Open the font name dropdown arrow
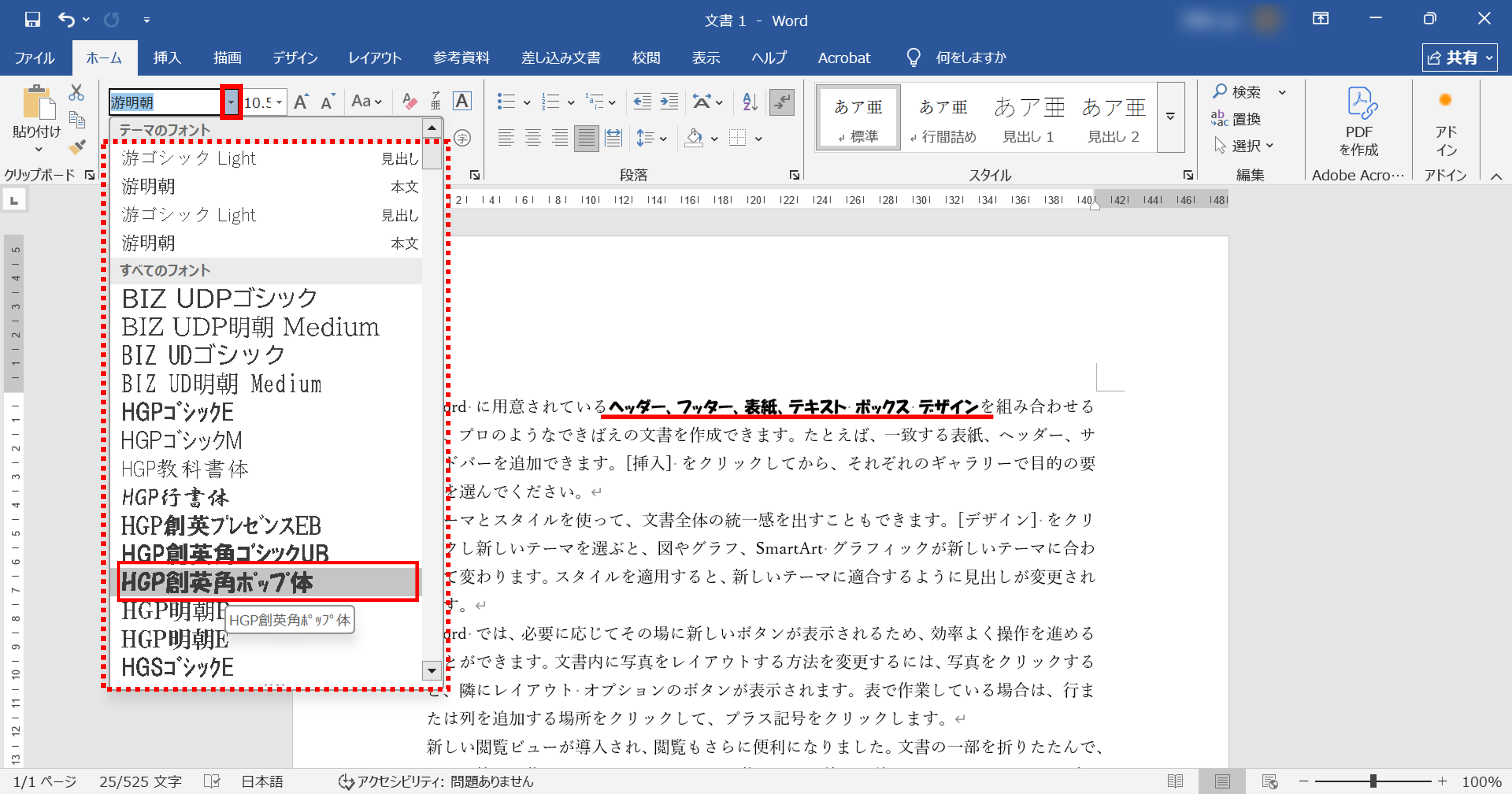1512x794 pixels. (231, 102)
